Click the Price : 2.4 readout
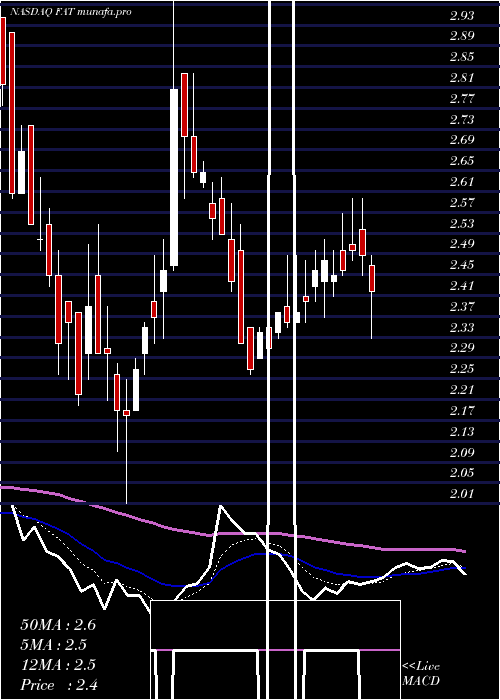This screenshot has width=500, height=700. click(59, 685)
